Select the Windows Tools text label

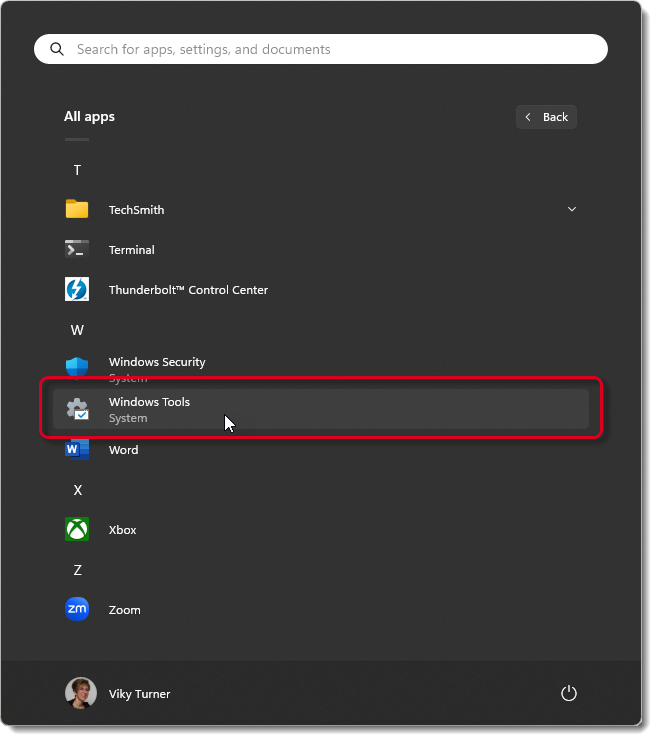click(x=149, y=402)
